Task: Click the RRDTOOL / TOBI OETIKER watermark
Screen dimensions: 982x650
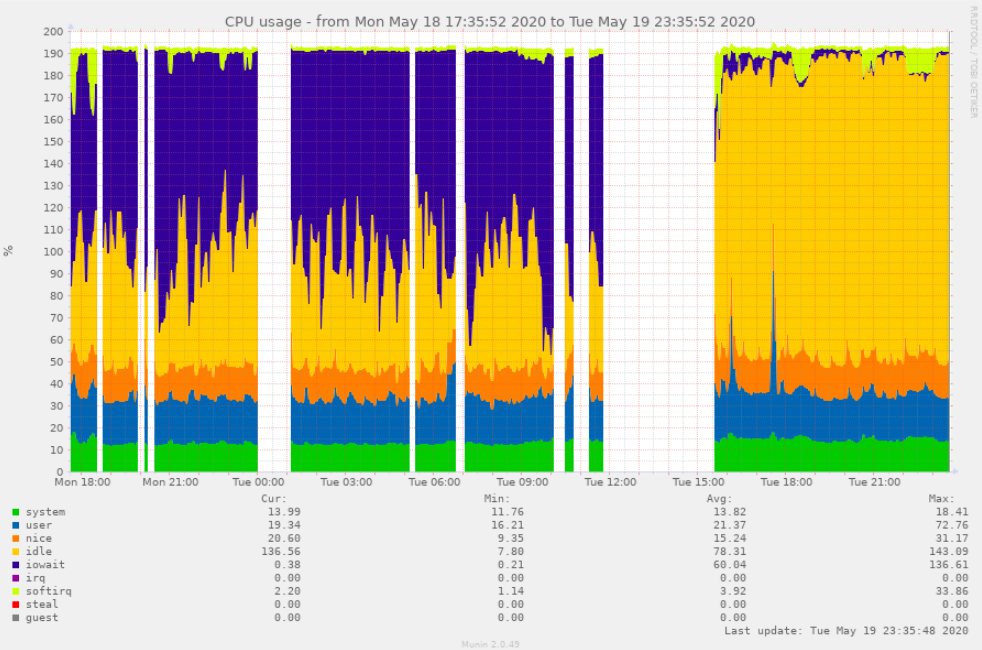Action: [x=973, y=62]
